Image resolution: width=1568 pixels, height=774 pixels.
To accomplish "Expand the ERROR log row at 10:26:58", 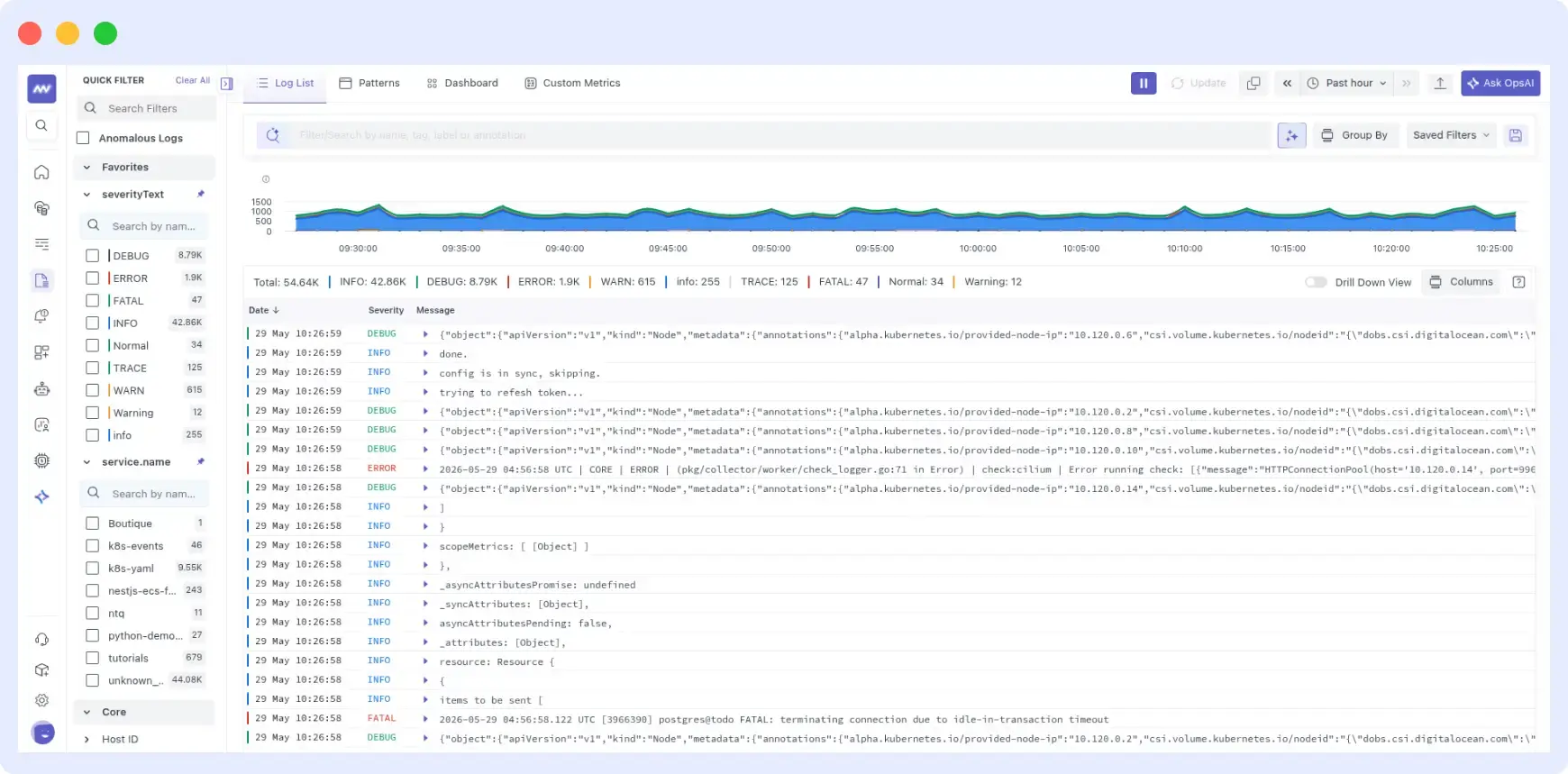I will coord(425,469).
